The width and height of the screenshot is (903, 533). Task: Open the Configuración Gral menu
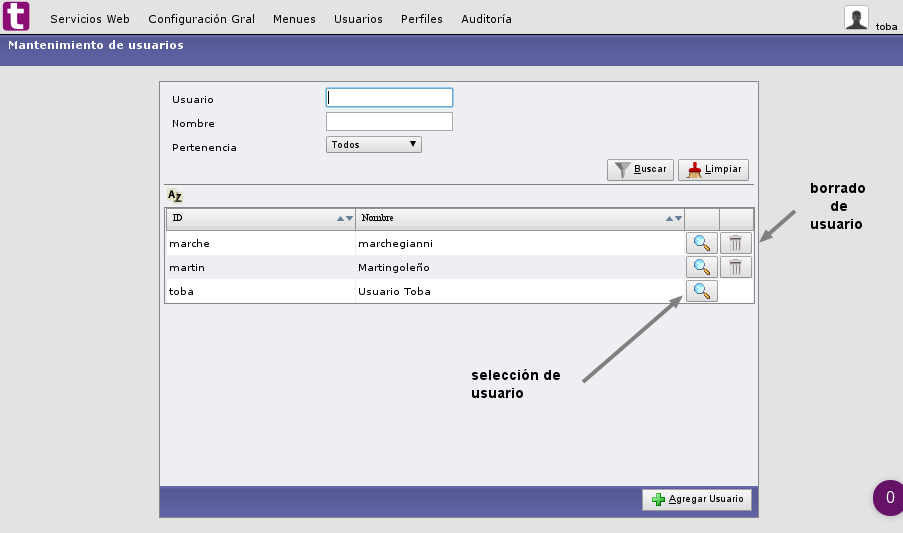(x=201, y=19)
